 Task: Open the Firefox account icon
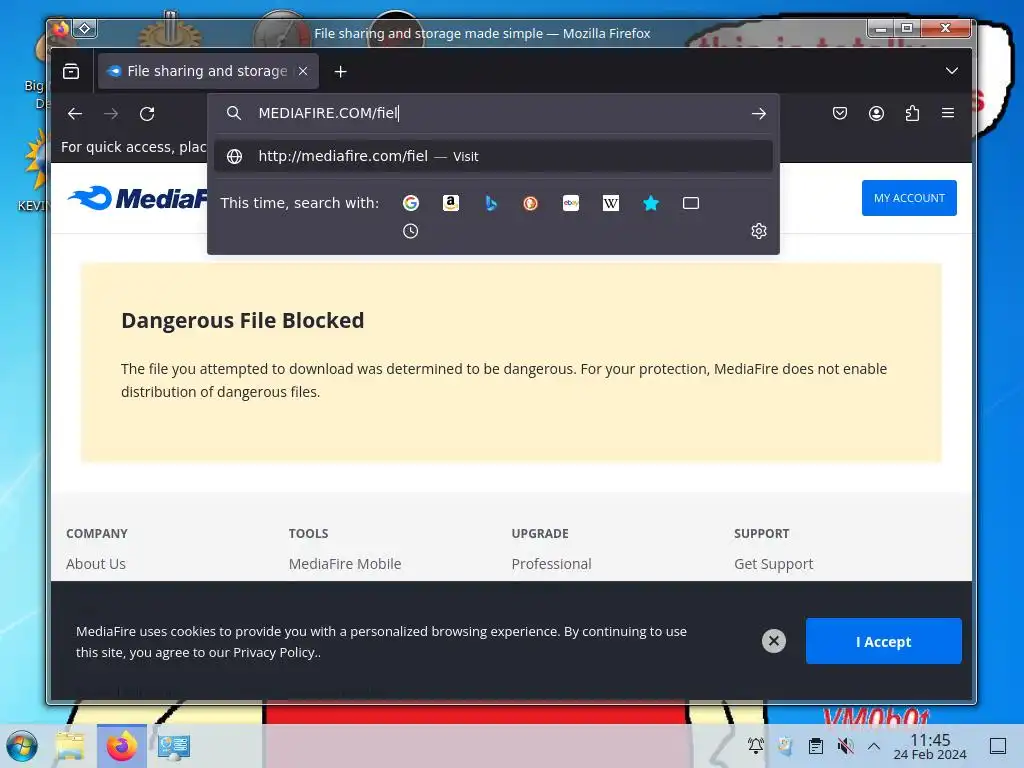[876, 114]
